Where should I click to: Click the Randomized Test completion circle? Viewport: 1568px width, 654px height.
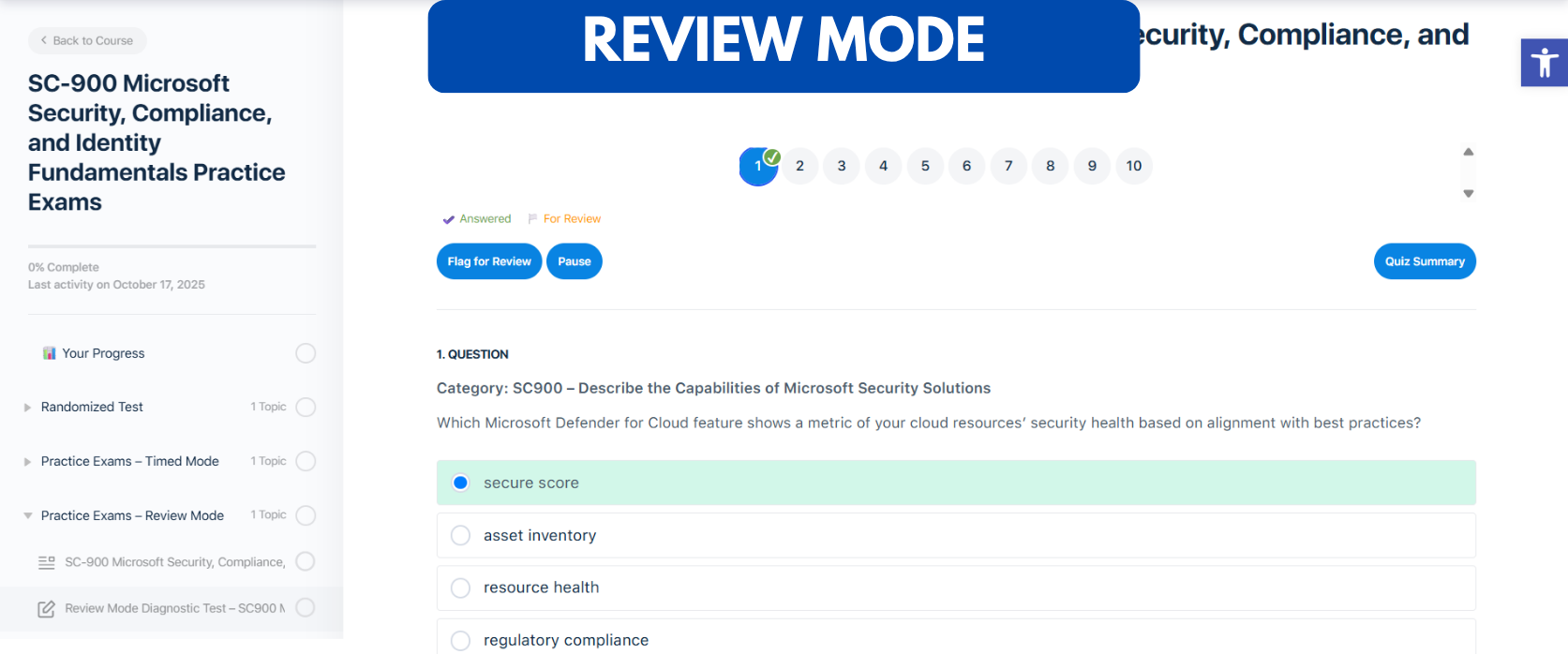(306, 408)
